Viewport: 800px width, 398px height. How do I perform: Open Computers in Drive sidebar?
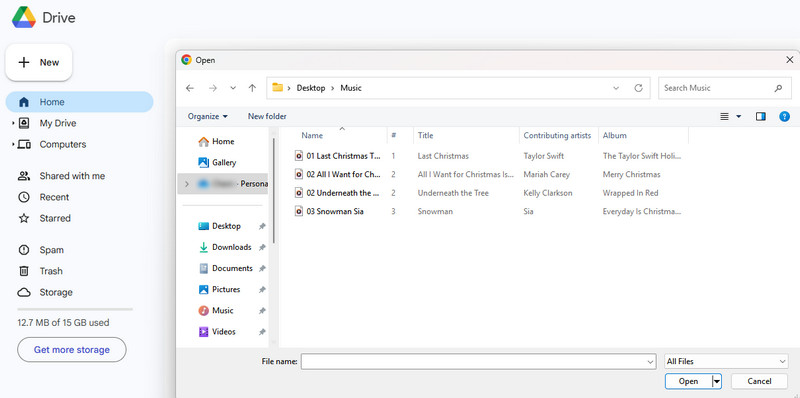63,144
